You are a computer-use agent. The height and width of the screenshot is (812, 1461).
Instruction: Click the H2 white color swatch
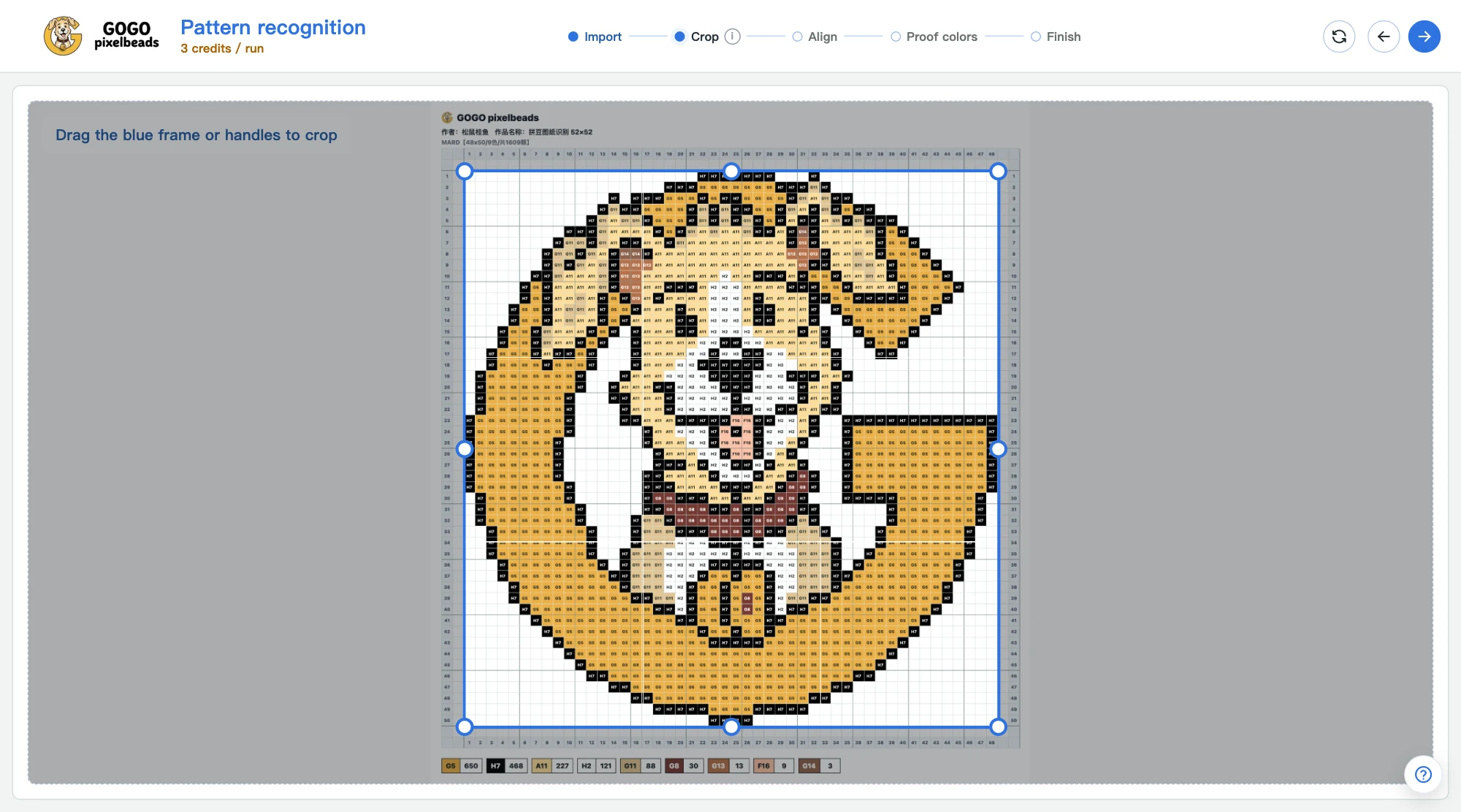point(587,766)
